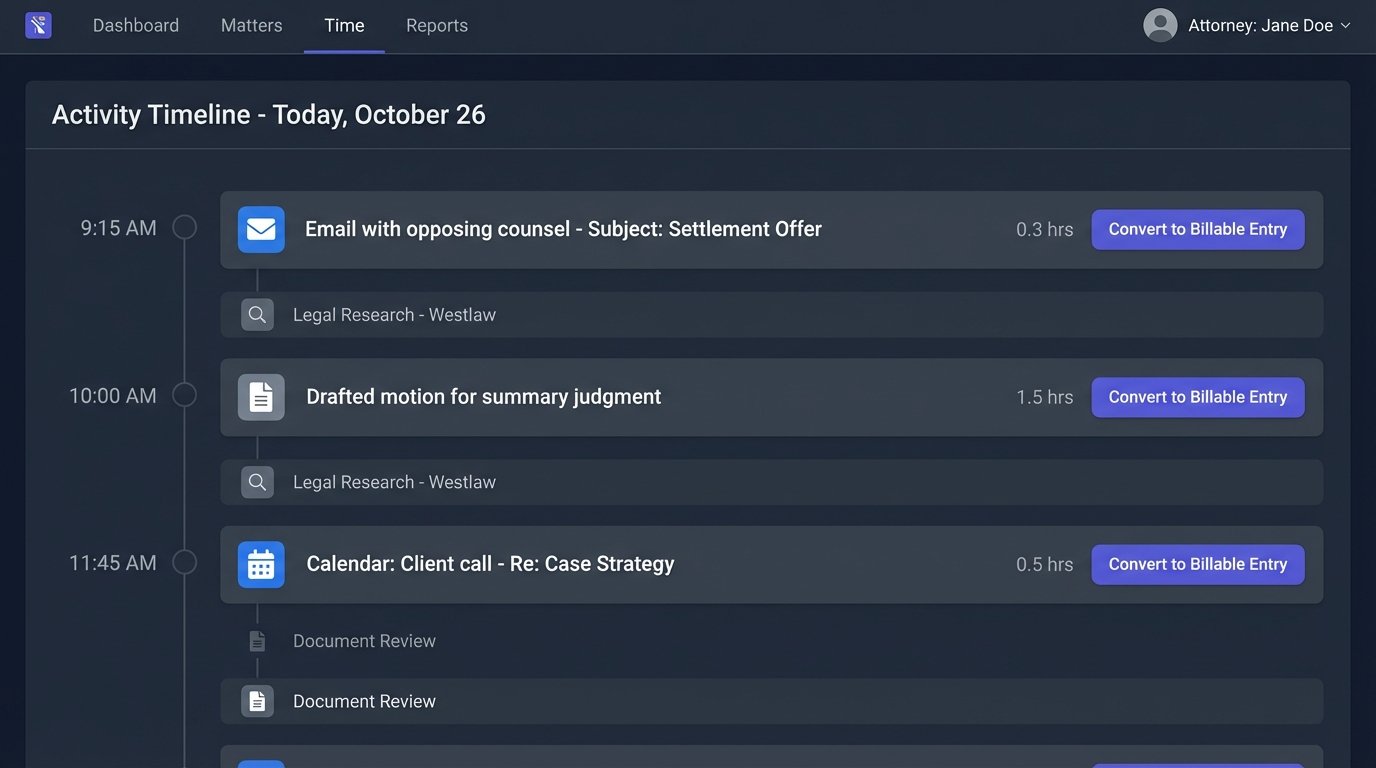The width and height of the screenshot is (1376, 768).
Task: Open the Dashboard tab
Action: 136,25
